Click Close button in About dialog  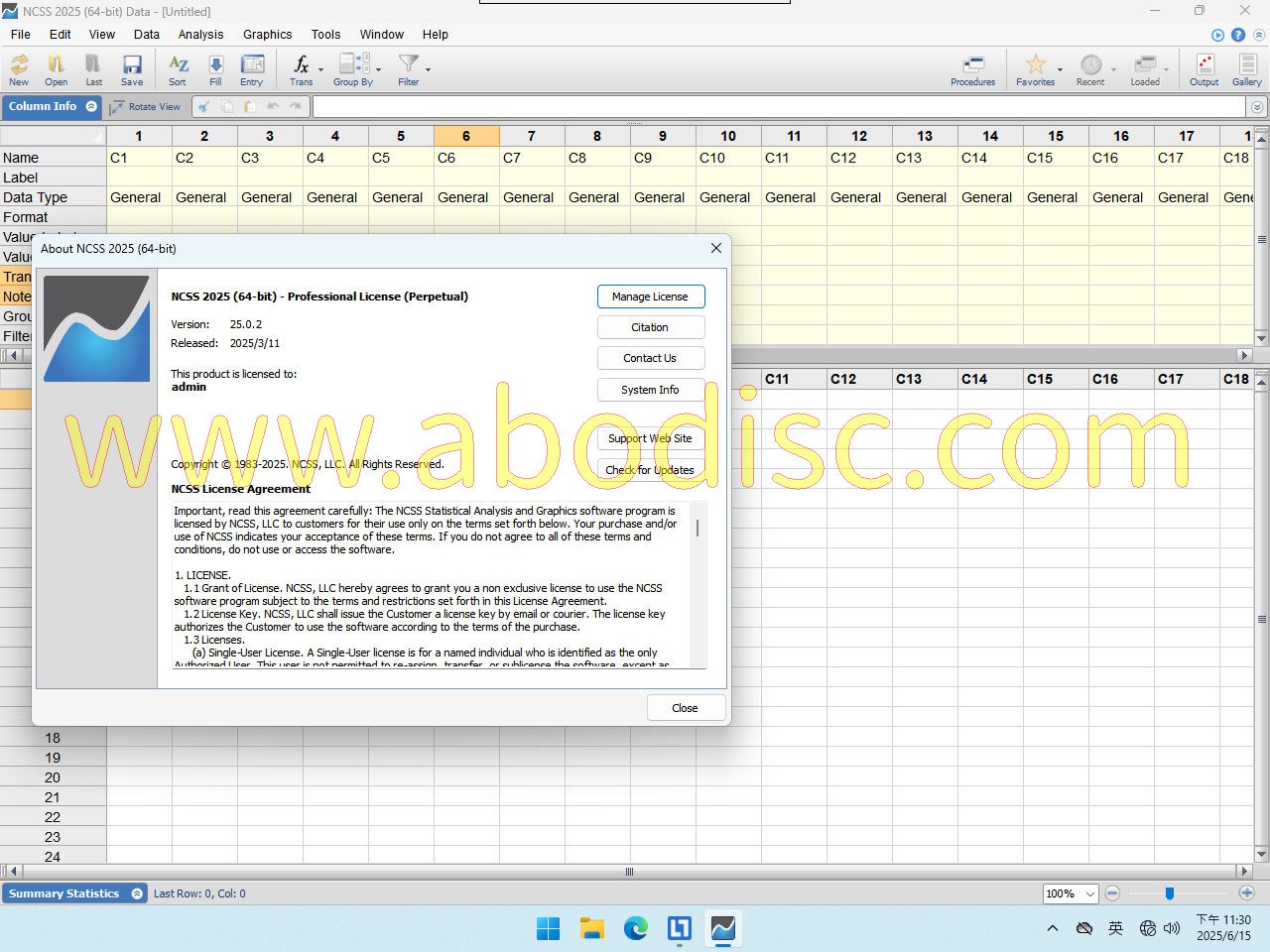click(x=685, y=708)
